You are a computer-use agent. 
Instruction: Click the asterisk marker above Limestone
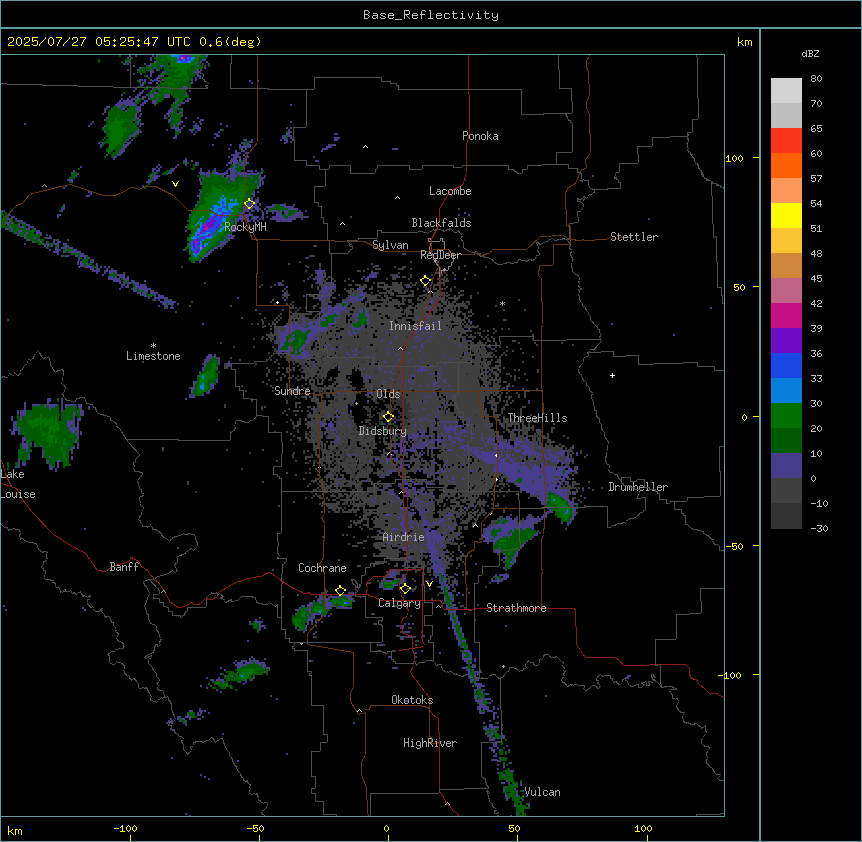coord(153,346)
